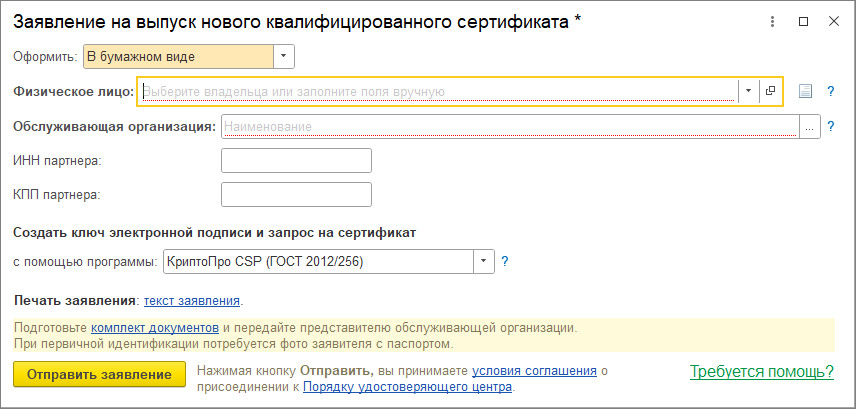The width and height of the screenshot is (856, 409).
Task: Click the document list icon next to Физическое лицо
Action: (x=806, y=92)
